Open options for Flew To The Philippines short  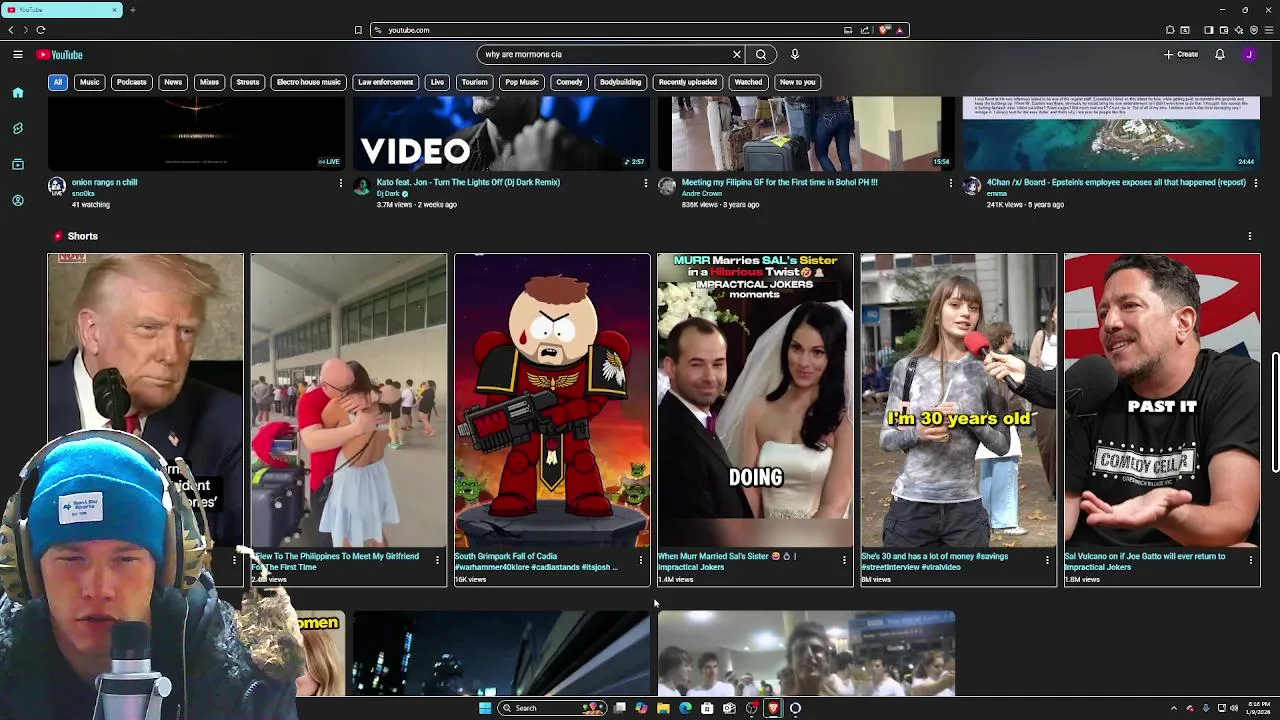(437, 560)
